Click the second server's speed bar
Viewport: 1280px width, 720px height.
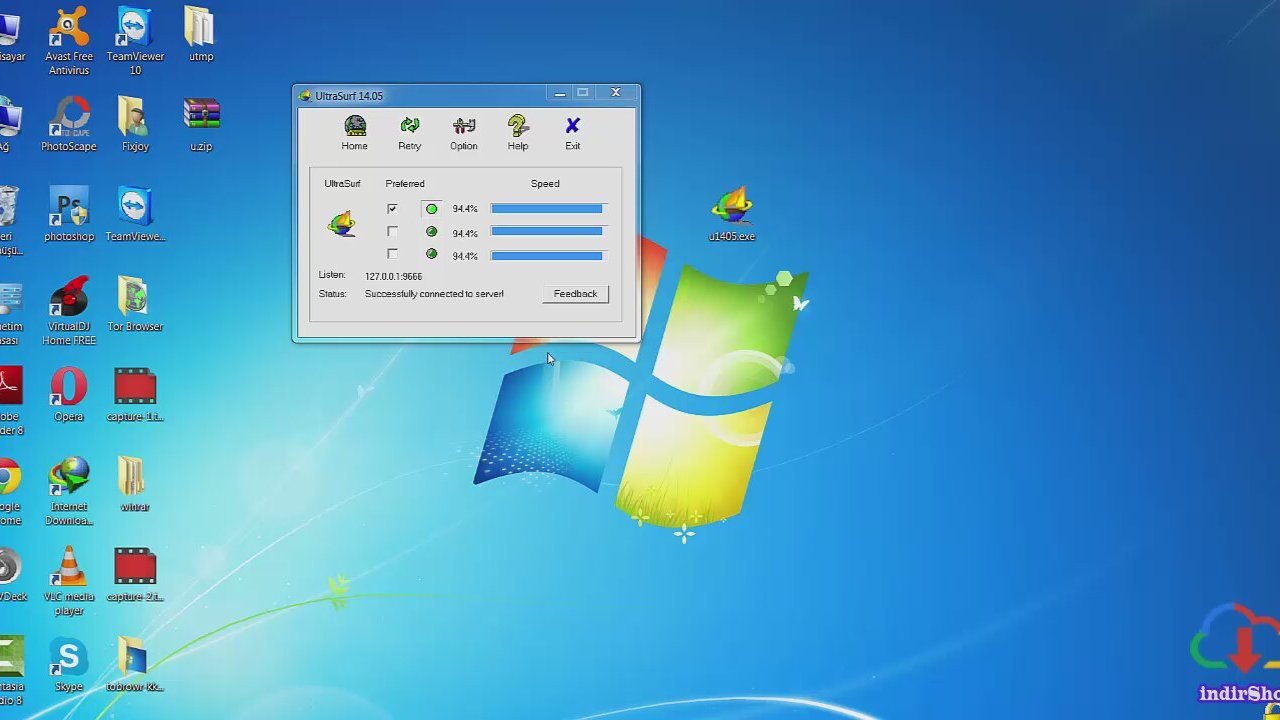coord(547,232)
